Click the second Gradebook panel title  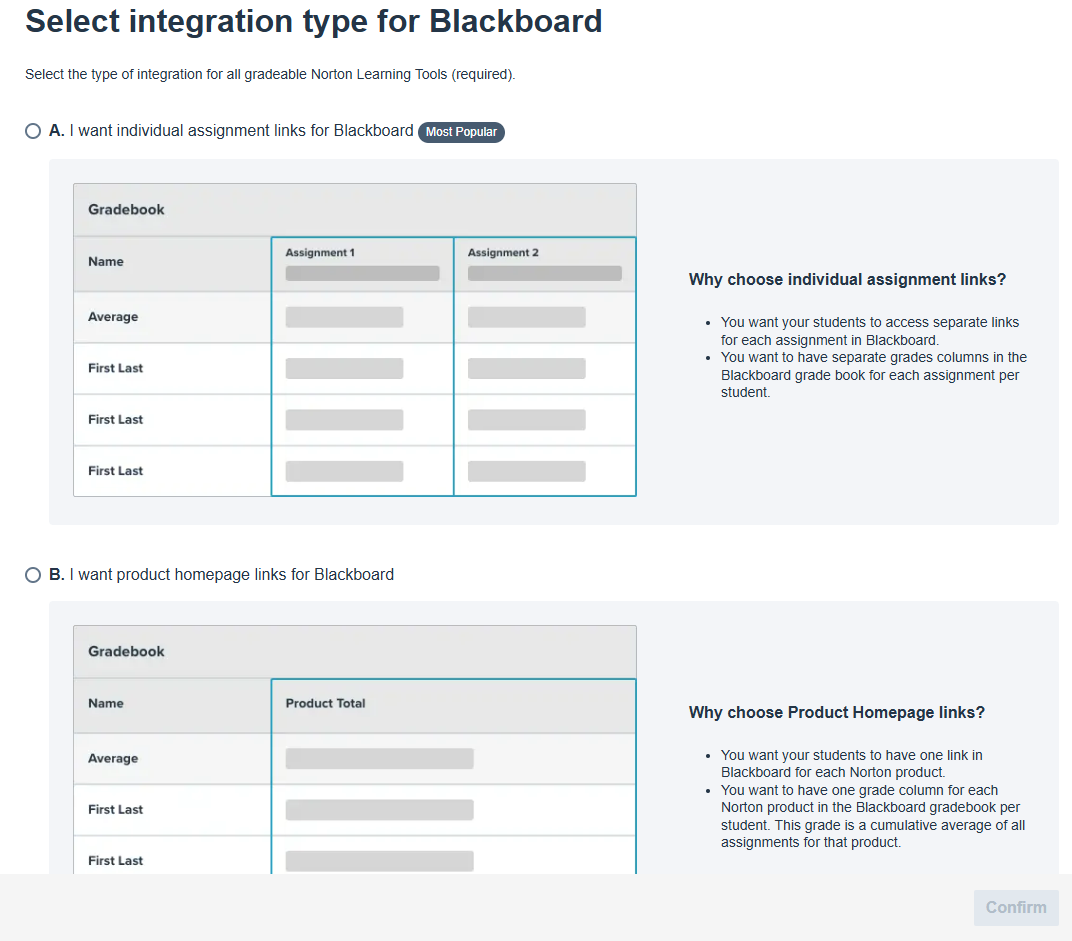tap(125, 651)
